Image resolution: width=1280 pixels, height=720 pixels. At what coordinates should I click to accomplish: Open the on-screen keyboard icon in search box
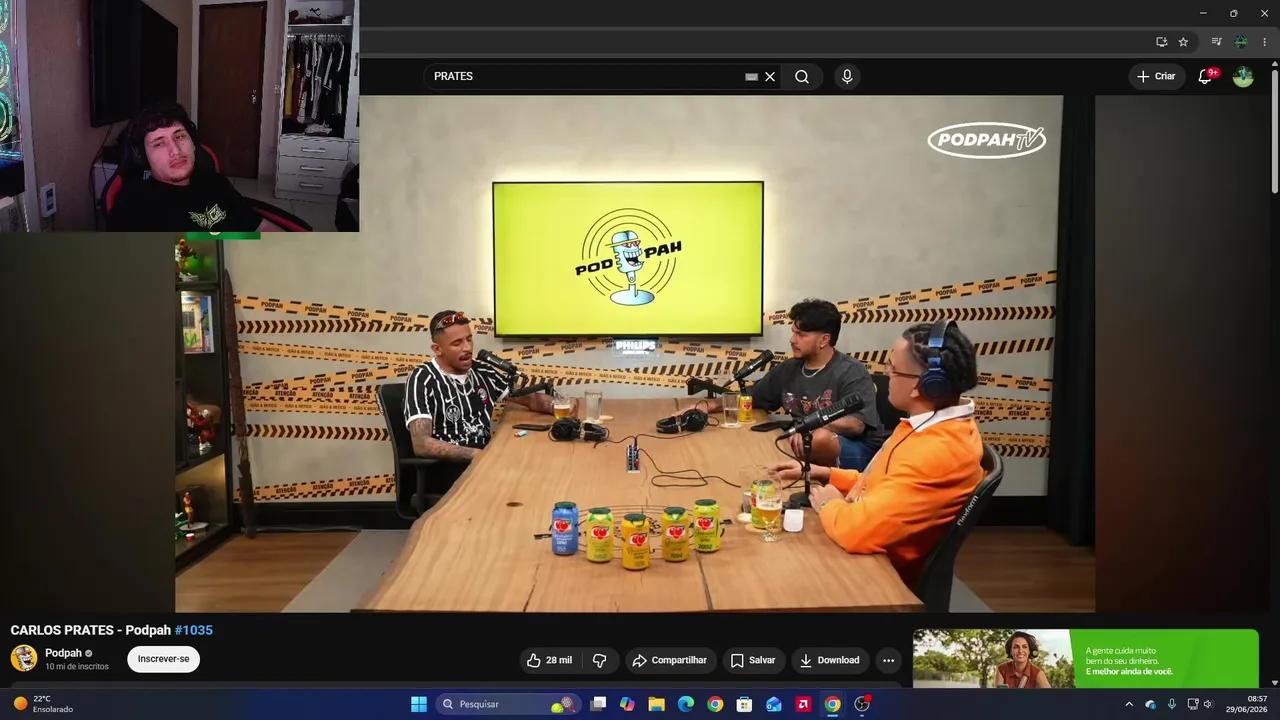[x=751, y=76]
